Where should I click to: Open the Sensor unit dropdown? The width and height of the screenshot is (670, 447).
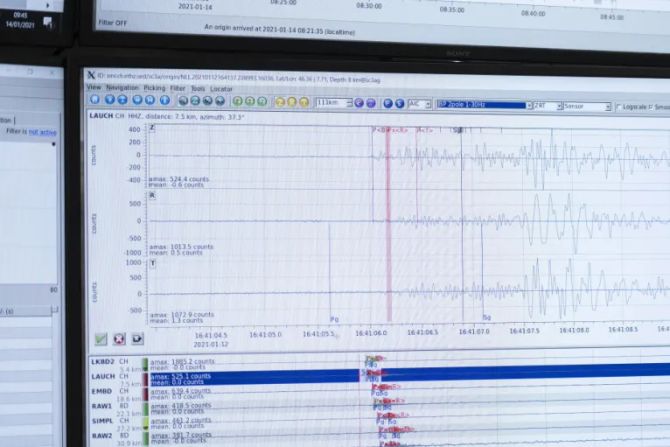pyautogui.click(x=586, y=106)
